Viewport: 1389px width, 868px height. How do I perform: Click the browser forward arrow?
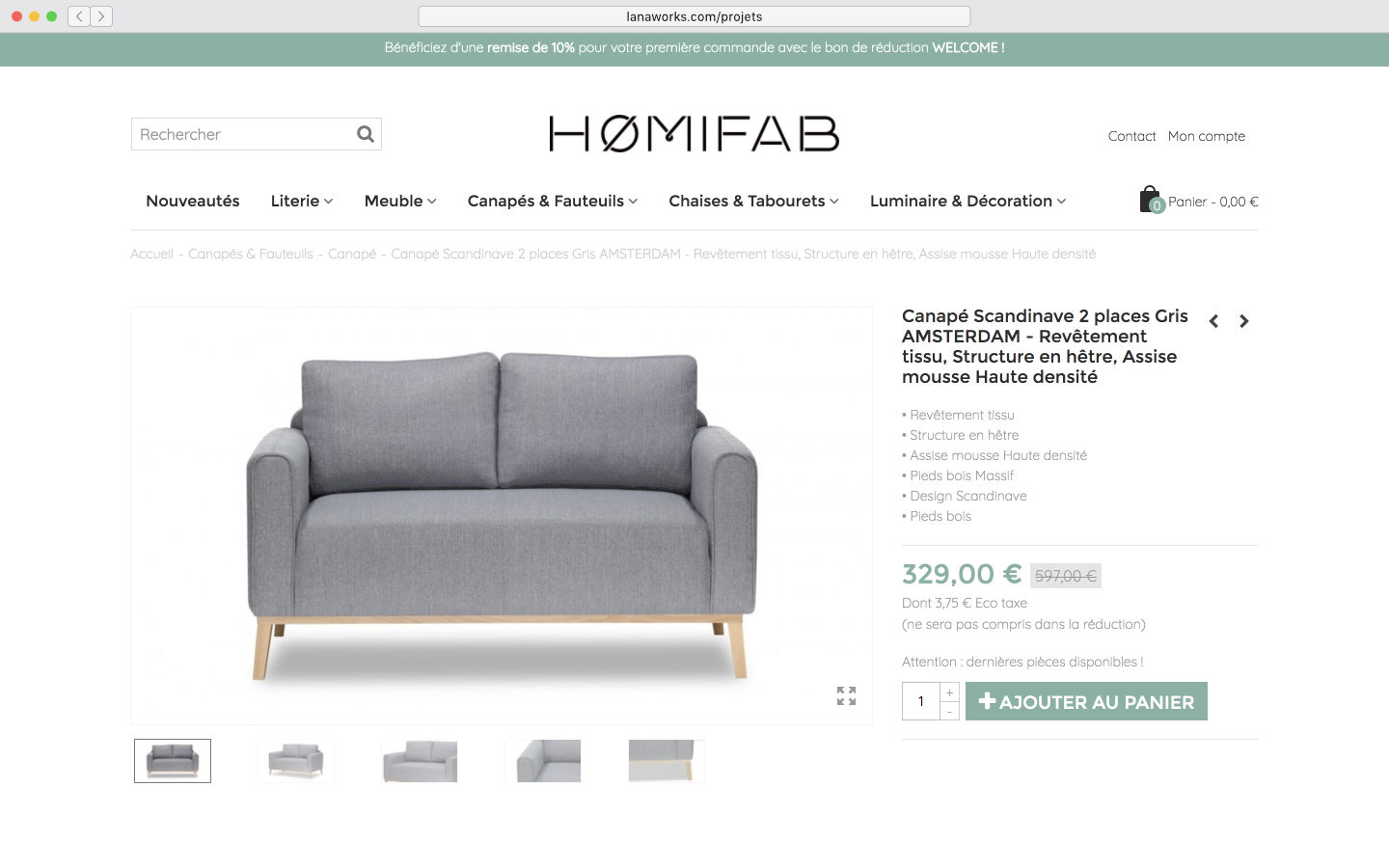point(101,16)
